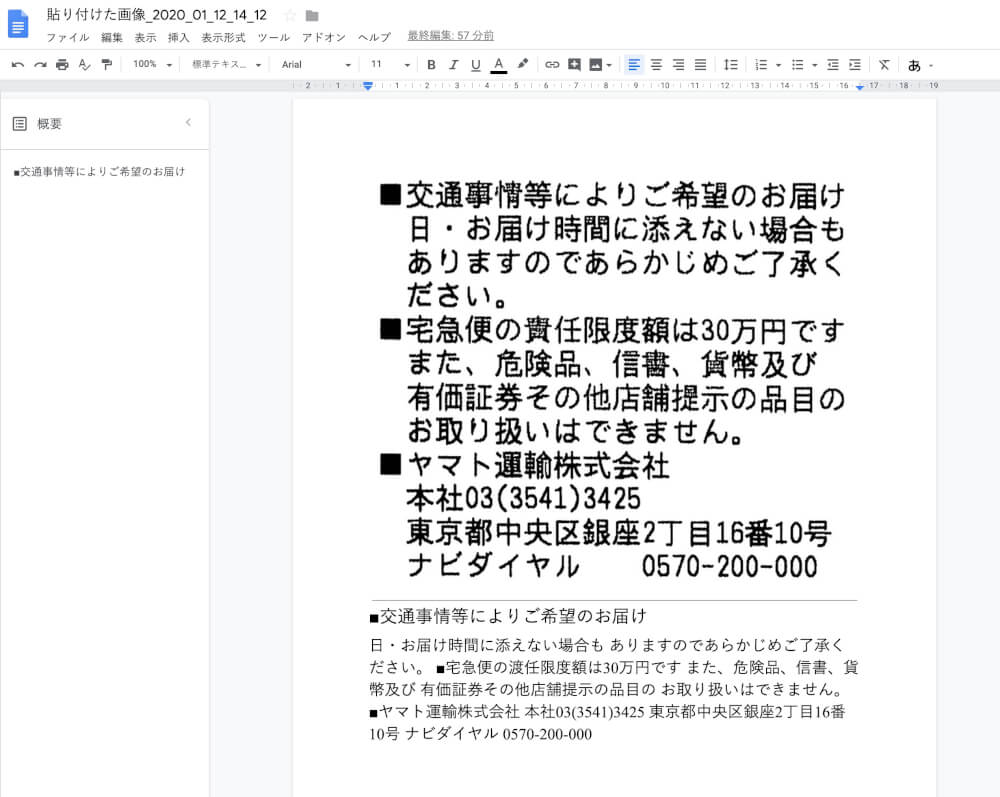Set line spacing
Viewport: 1000px width, 797px height.
(x=731, y=64)
